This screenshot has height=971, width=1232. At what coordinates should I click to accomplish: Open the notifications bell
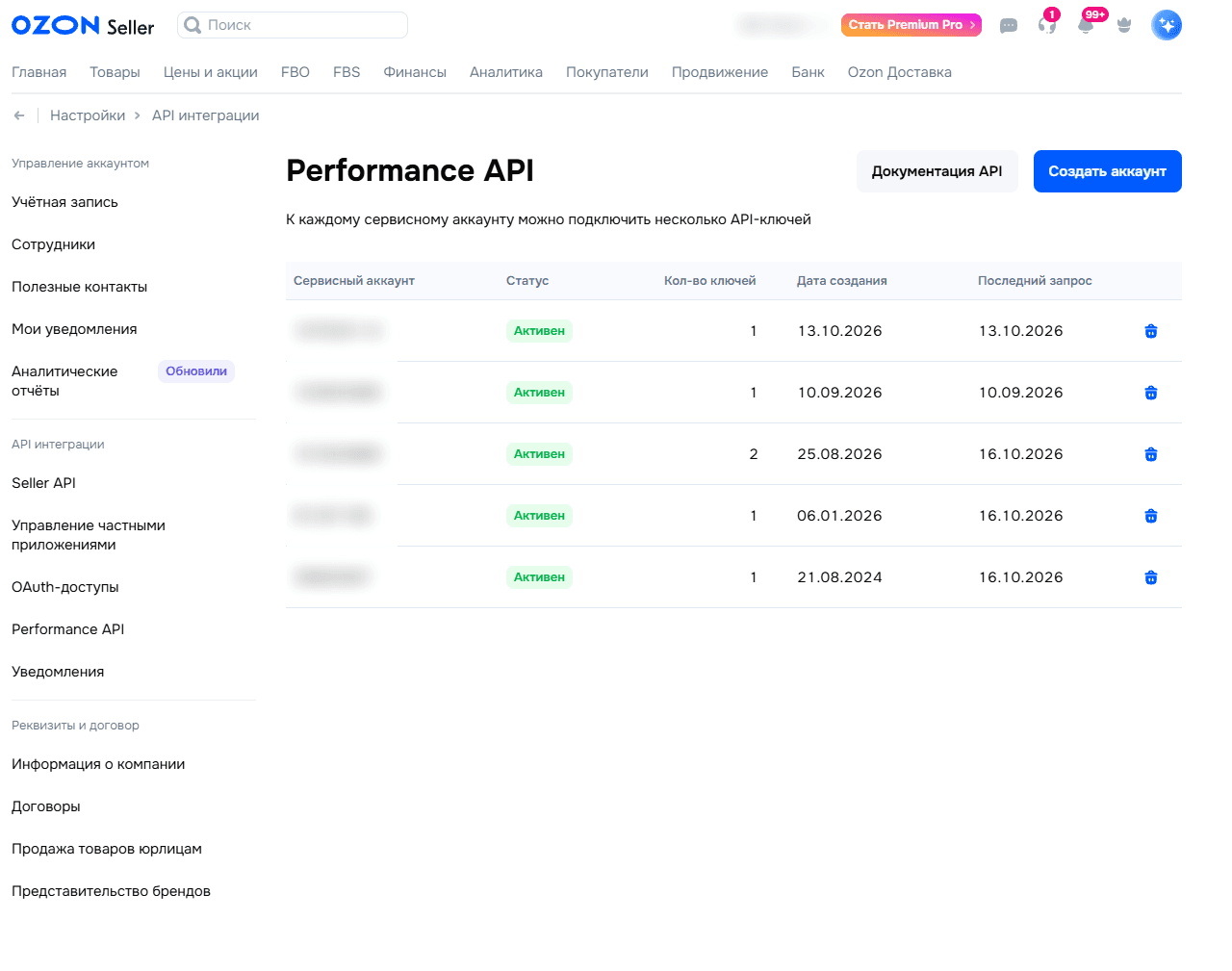click(x=1086, y=25)
